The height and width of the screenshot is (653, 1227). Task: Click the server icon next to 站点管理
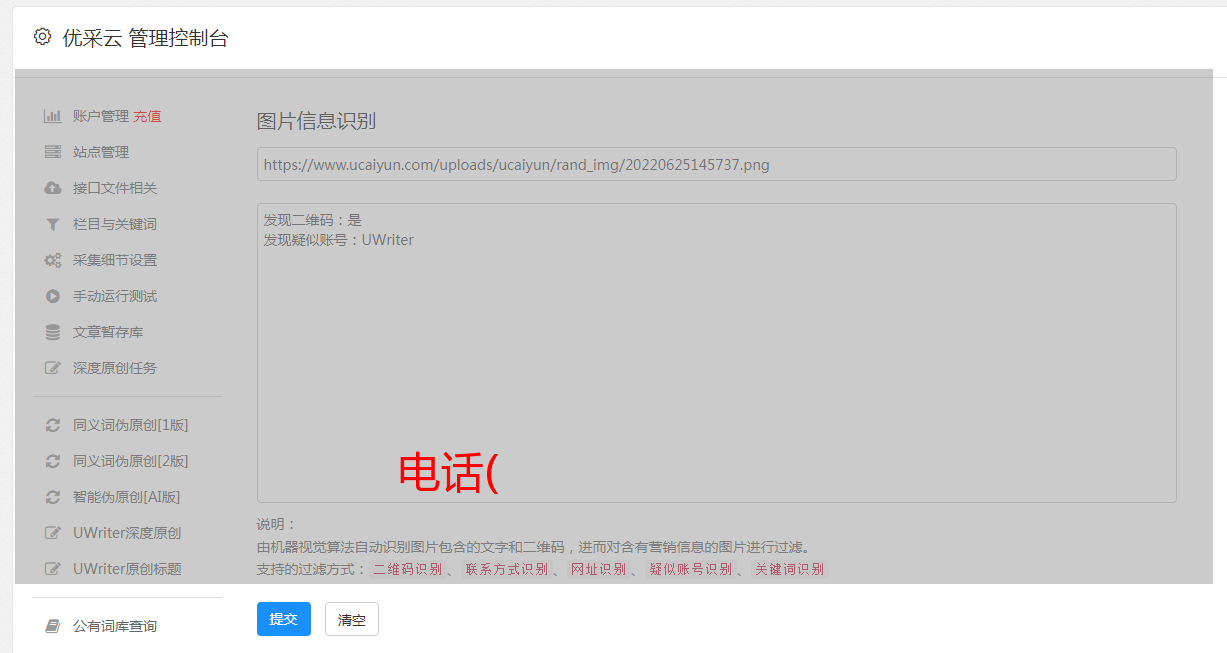click(x=53, y=152)
